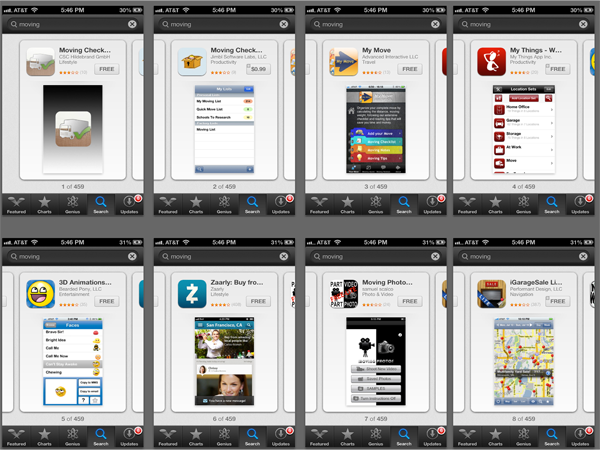Open the iGarageSale Lite app icon
The width and height of the screenshot is (600, 450).
(x=491, y=294)
